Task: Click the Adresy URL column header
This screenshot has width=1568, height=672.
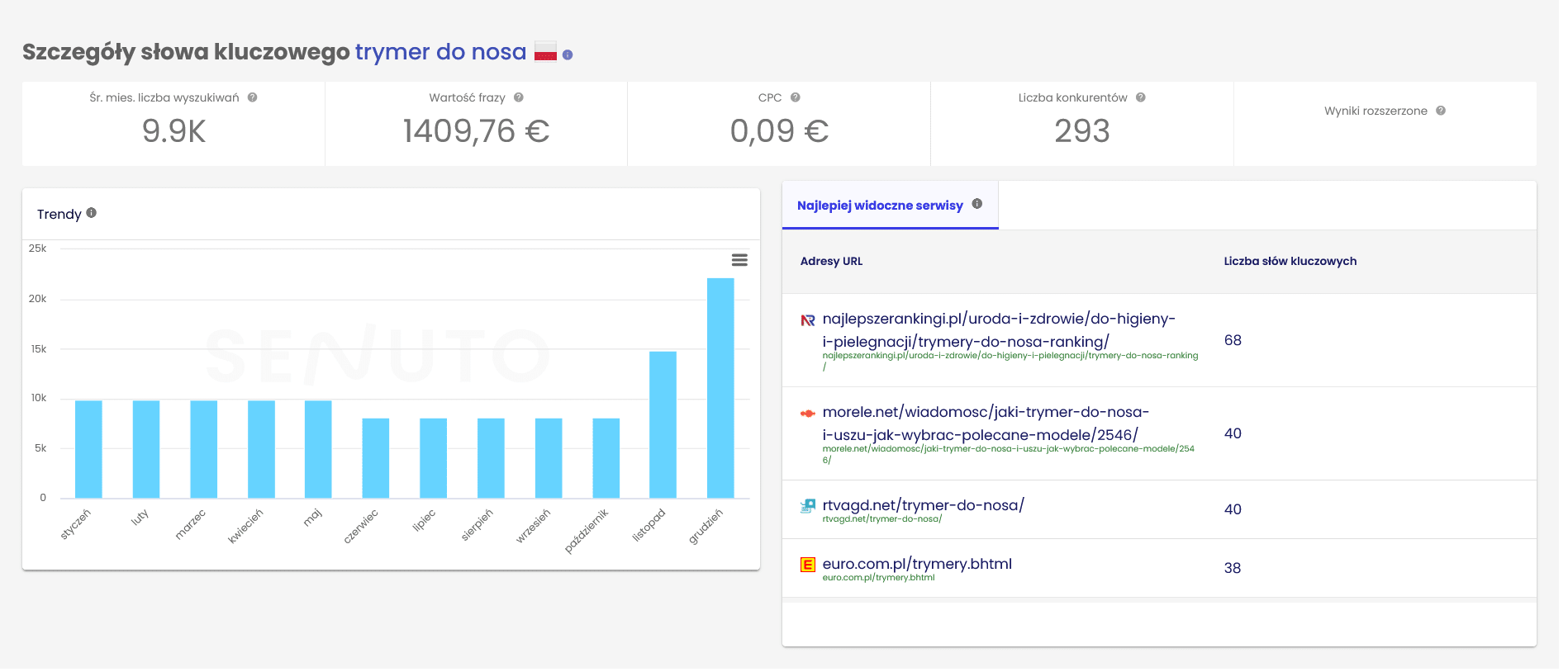Action: pyautogui.click(x=831, y=261)
